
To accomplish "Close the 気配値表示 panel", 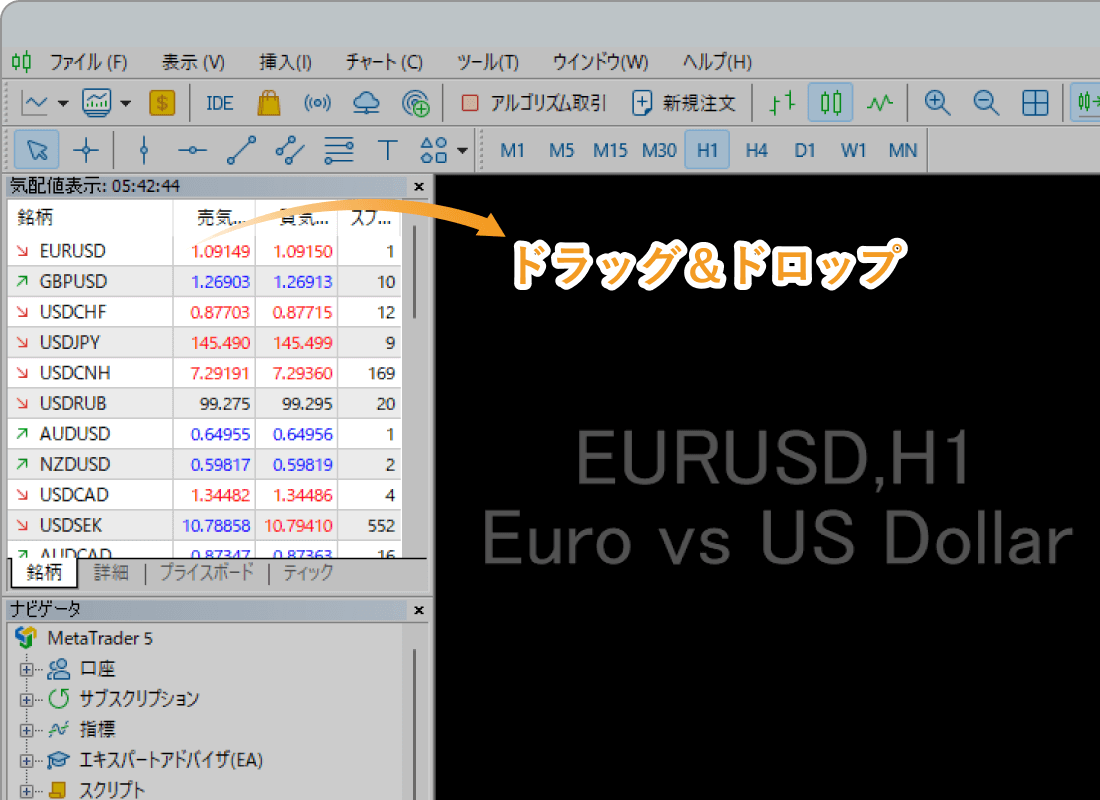I will [x=419, y=187].
